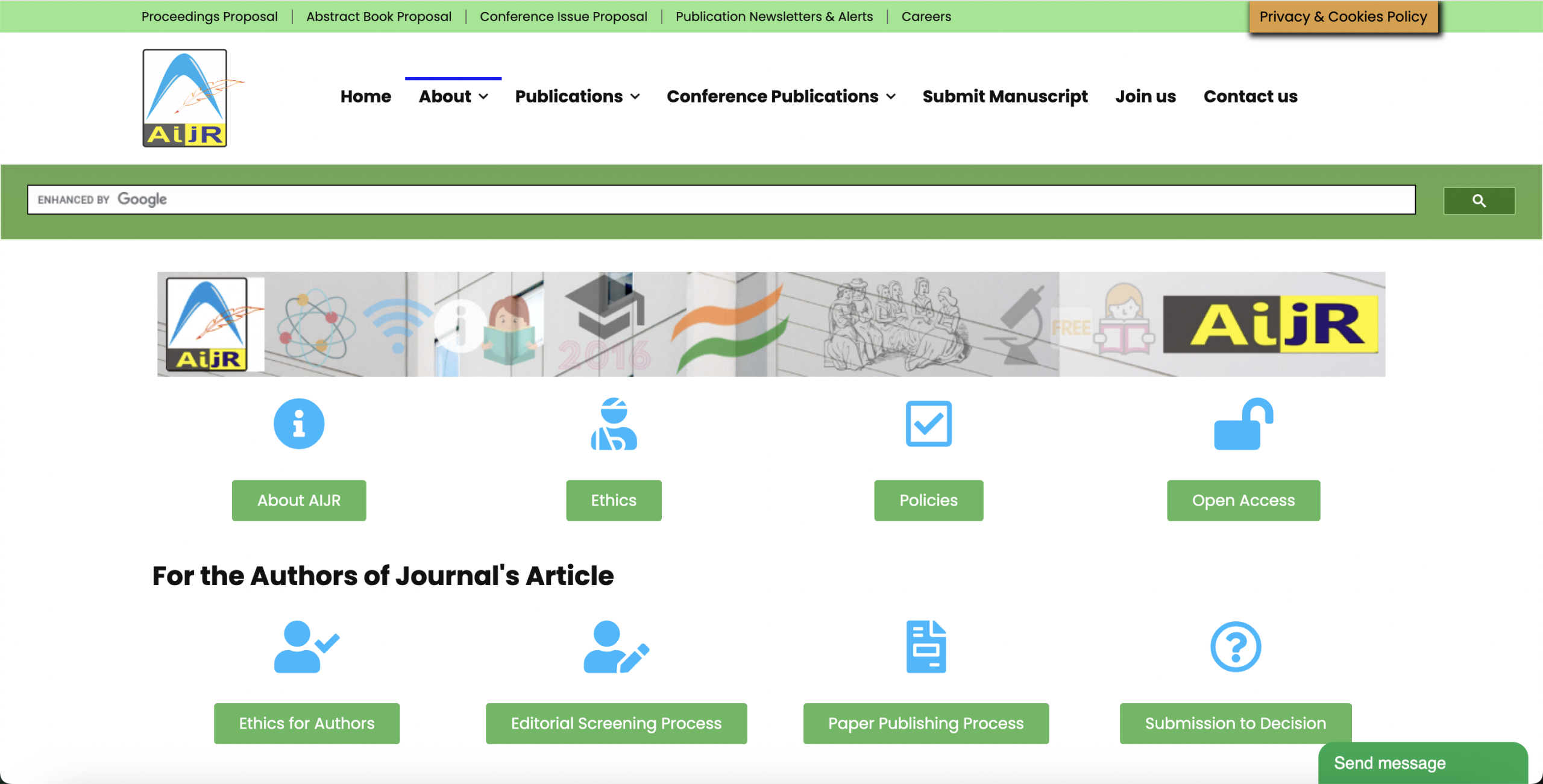Select the worker icon above Ethics
This screenshot has width=1543, height=784.
click(x=613, y=424)
